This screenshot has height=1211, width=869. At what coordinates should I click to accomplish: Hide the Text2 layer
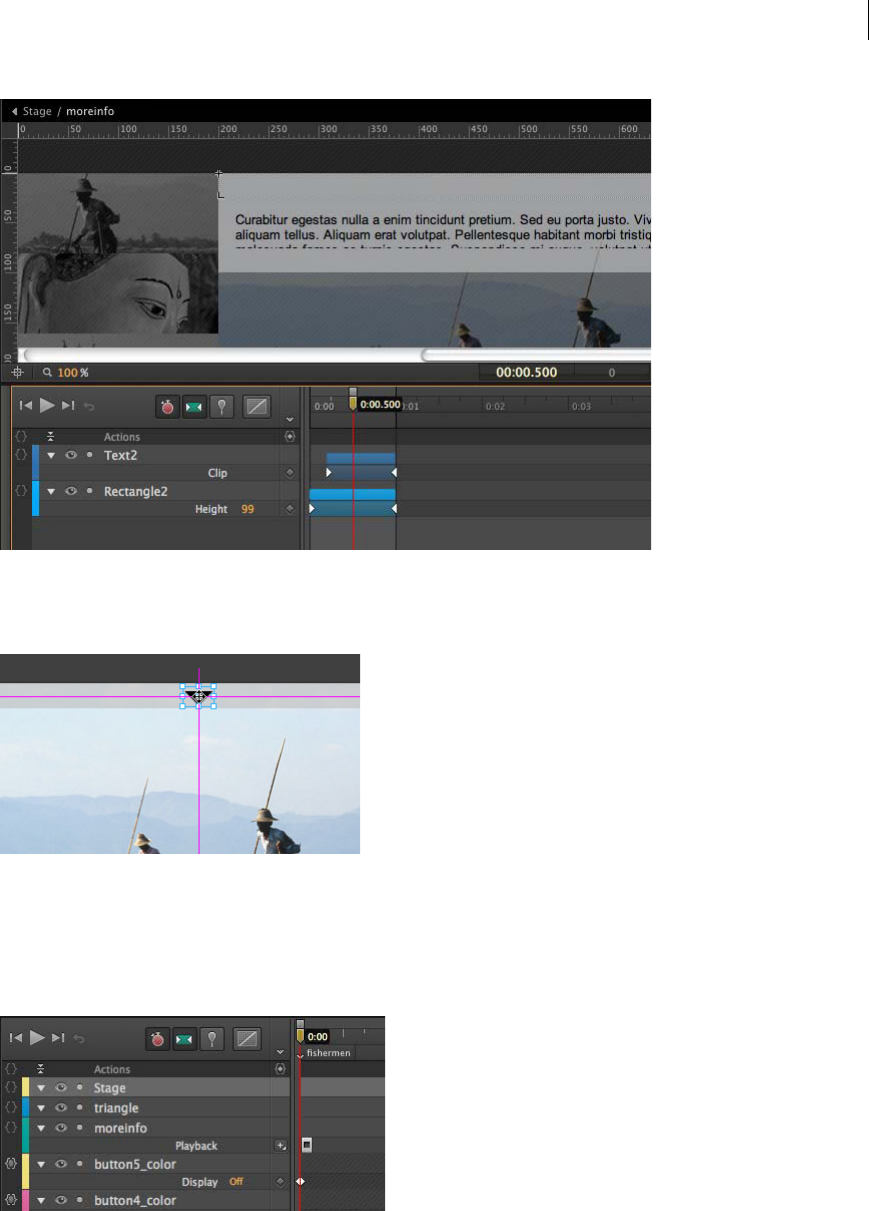pyautogui.click(x=71, y=455)
